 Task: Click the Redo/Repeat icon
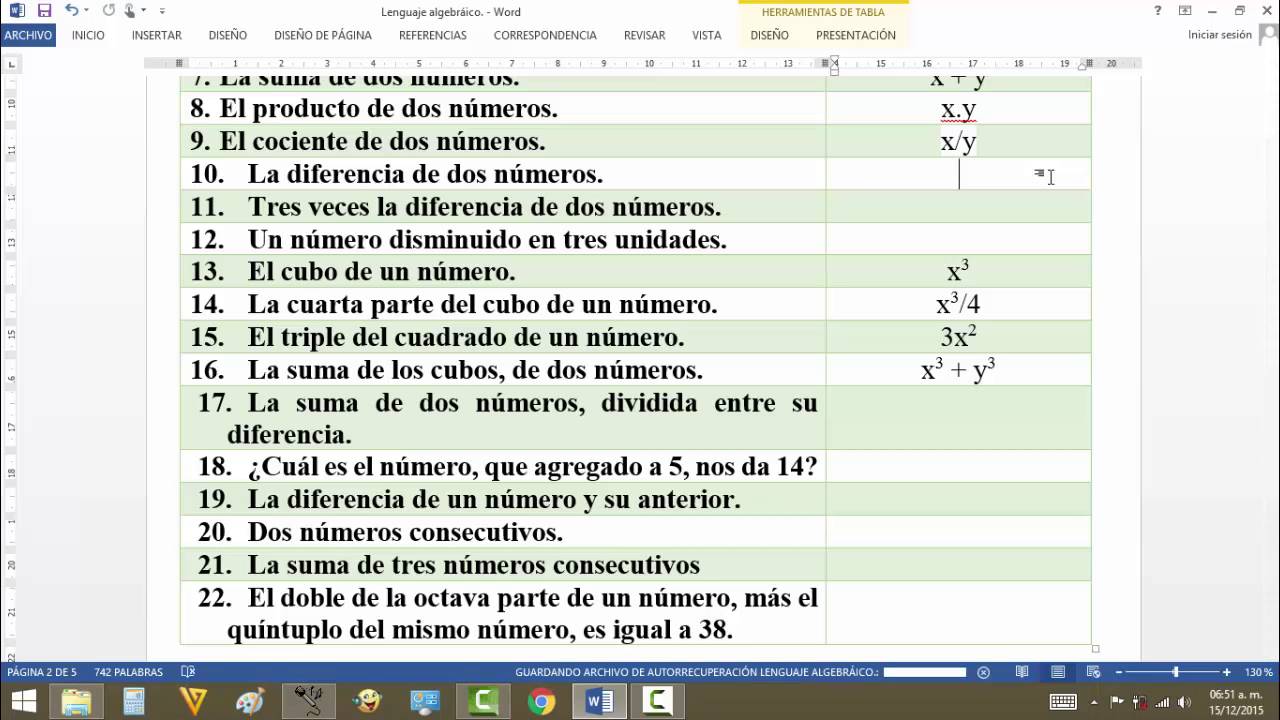108,11
